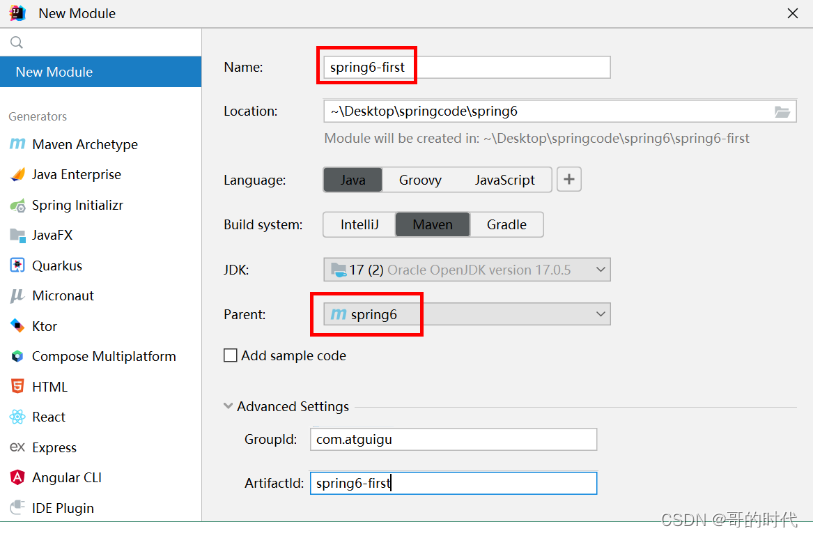
Task: Select the React generator icon
Action: click(18, 417)
